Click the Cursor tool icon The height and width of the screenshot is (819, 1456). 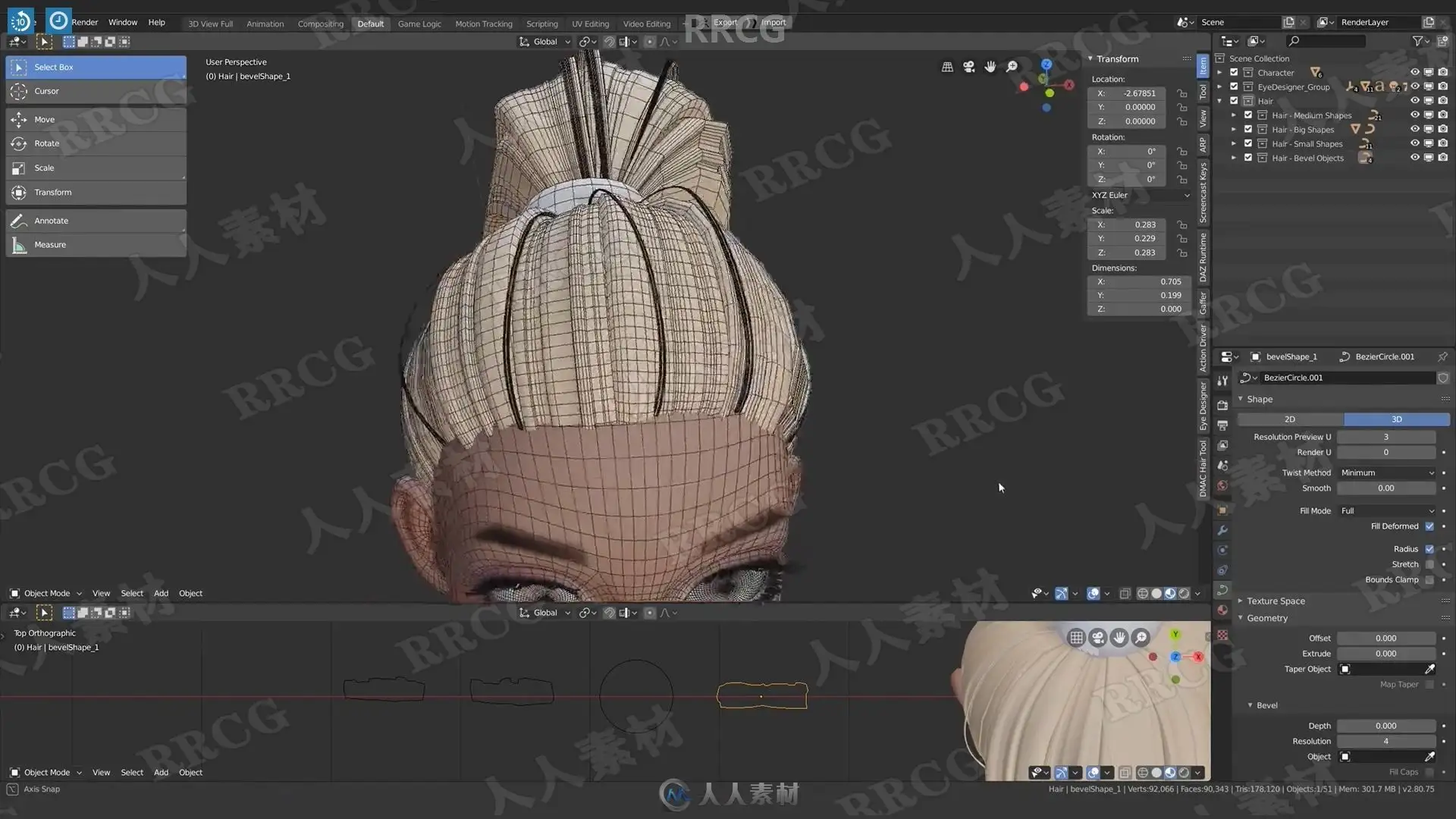19,91
